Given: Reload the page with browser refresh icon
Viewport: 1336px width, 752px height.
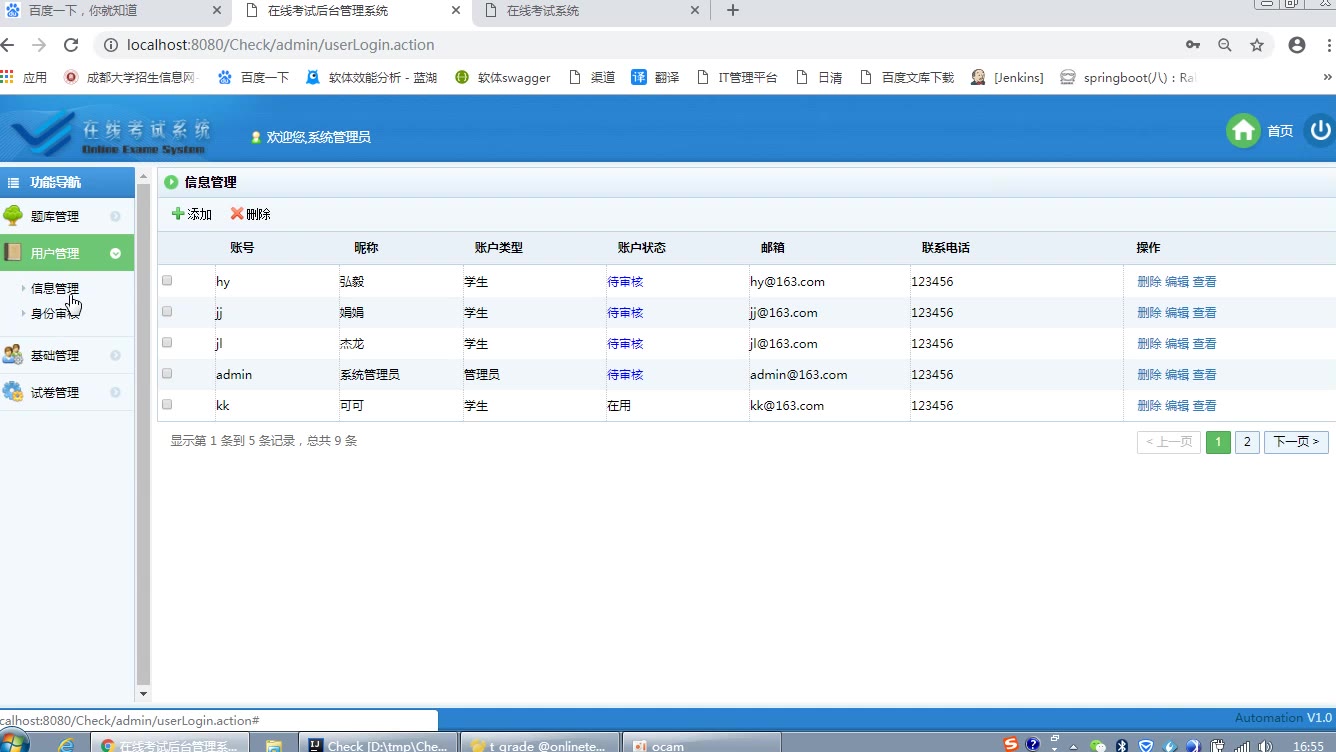Looking at the screenshot, I should 71,45.
